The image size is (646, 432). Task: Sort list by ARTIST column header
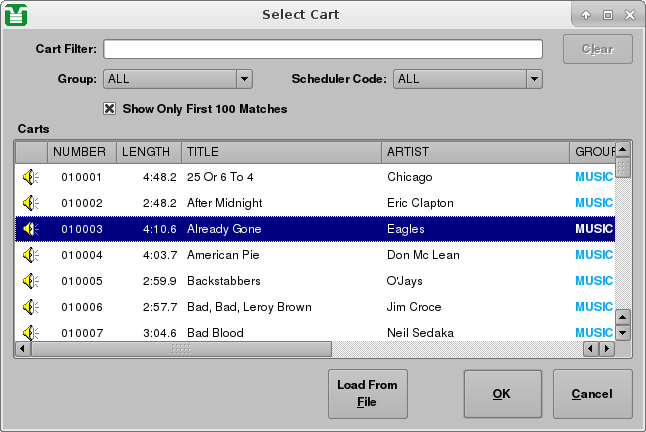[475, 152]
